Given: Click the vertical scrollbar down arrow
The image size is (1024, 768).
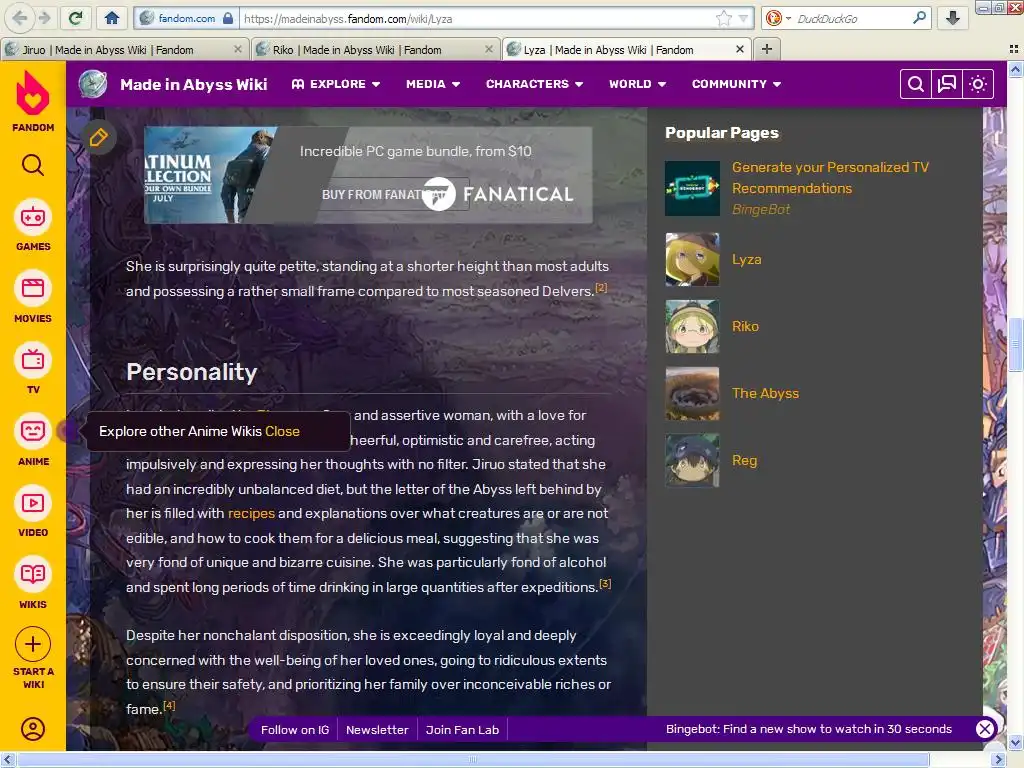Looking at the screenshot, I should tap(1016, 743).
